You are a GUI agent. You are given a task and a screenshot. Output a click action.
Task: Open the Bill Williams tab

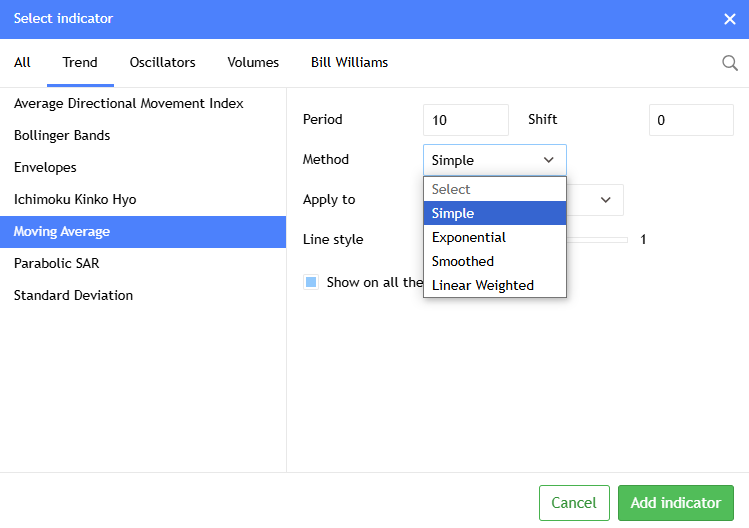[349, 63]
